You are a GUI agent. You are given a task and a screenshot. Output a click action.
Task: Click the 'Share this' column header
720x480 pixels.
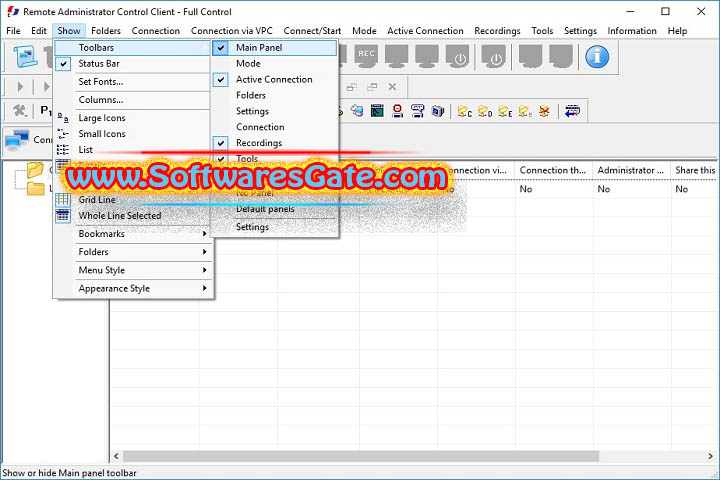[x=695, y=170]
